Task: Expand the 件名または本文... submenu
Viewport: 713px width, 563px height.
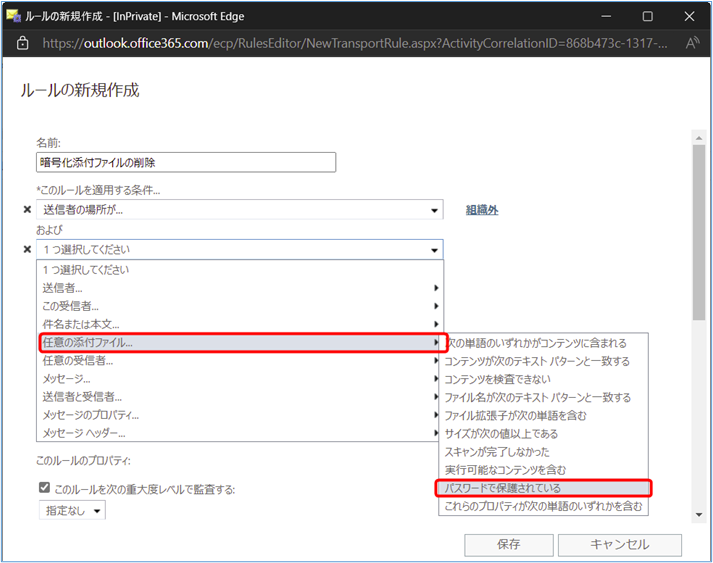Action: point(240,324)
